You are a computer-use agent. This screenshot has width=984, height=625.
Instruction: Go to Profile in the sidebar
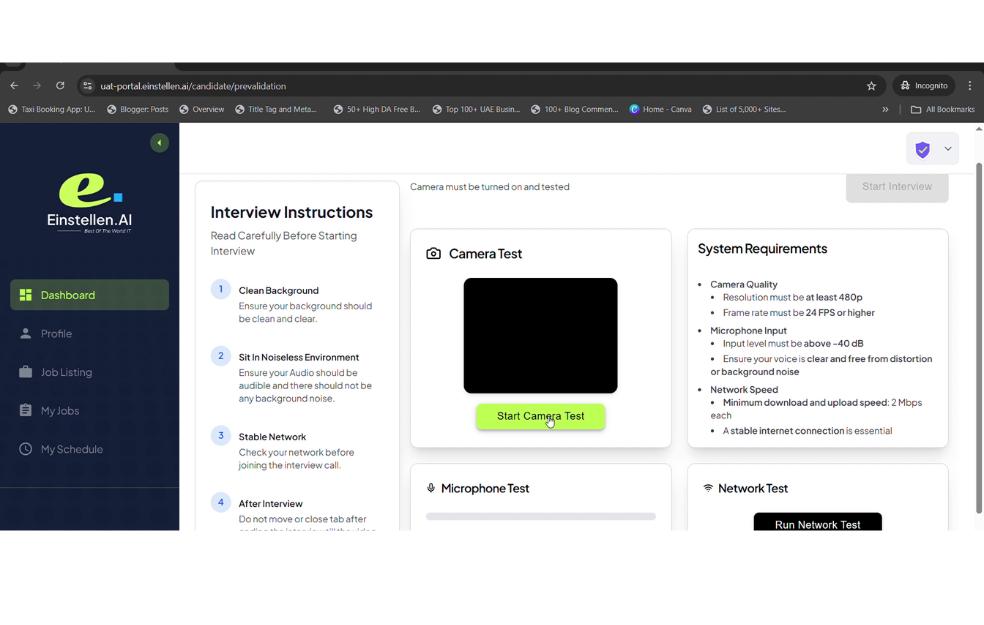coord(56,334)
